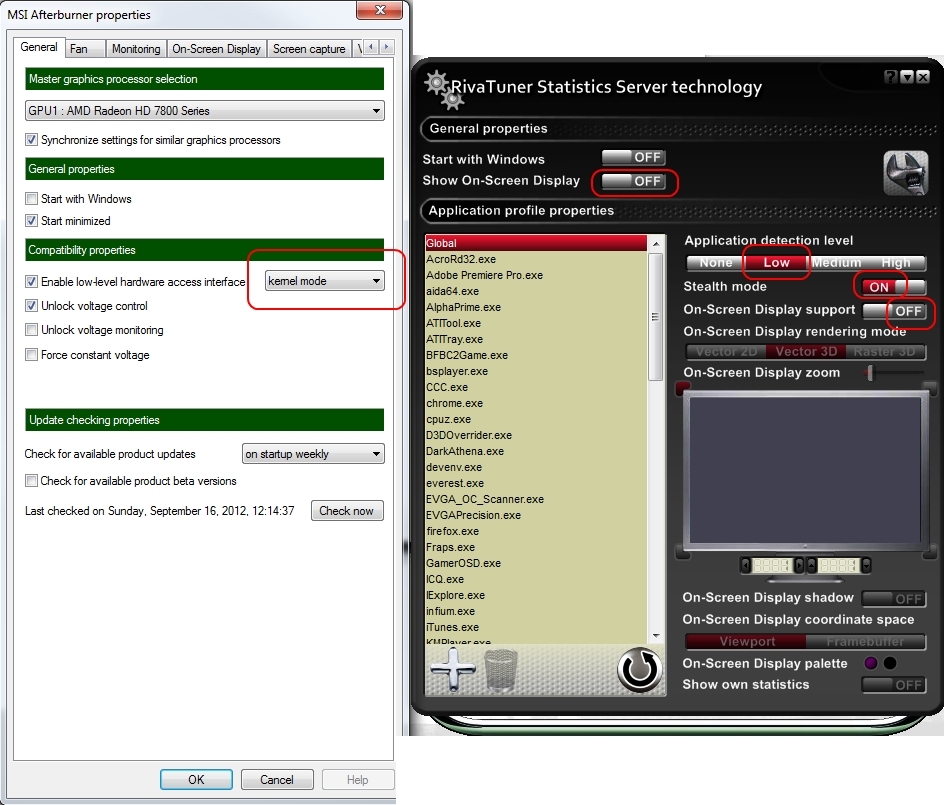Select Fraps.exe in profile list
The image size is (944, 805).
[x=536, y=547]
